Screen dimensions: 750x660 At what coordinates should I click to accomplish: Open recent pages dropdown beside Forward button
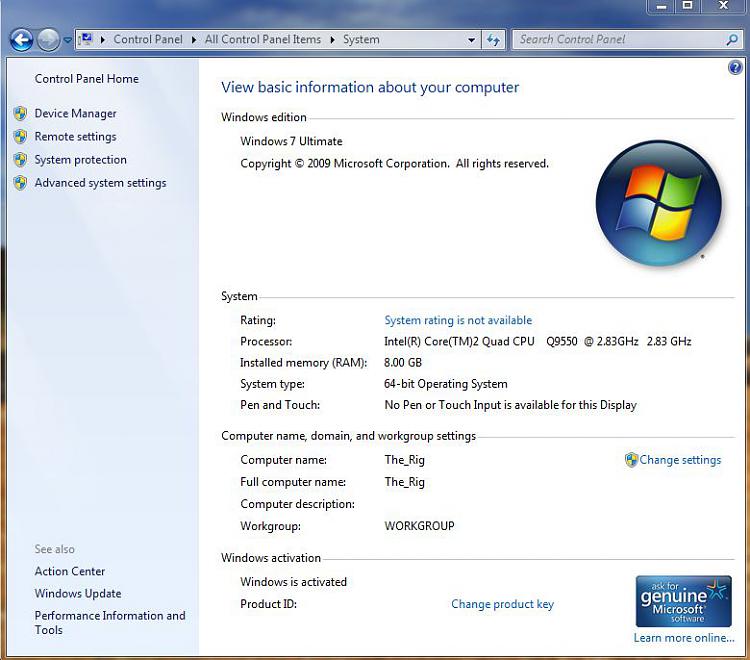pos(67,40)
